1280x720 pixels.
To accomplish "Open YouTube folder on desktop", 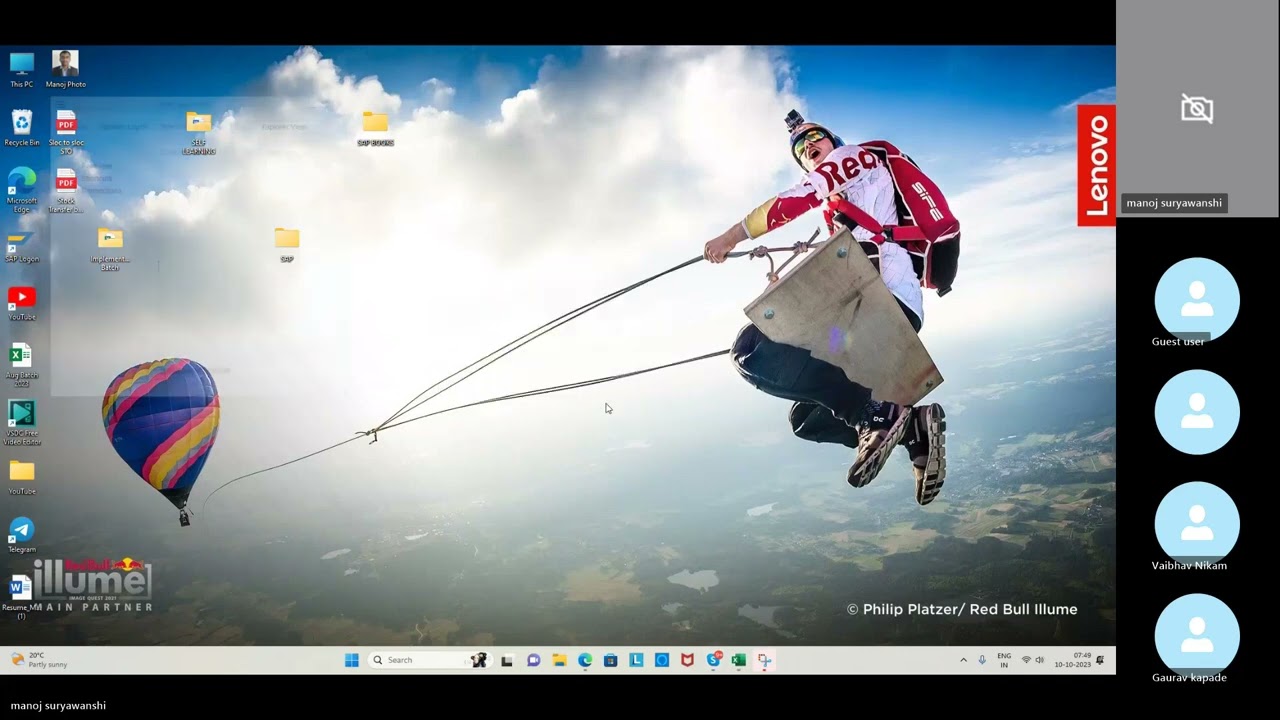I will (x=21, y=478).
